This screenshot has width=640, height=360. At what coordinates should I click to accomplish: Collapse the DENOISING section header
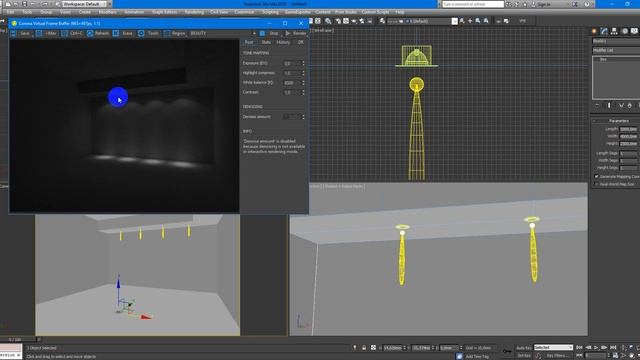(x=253, y=107)
